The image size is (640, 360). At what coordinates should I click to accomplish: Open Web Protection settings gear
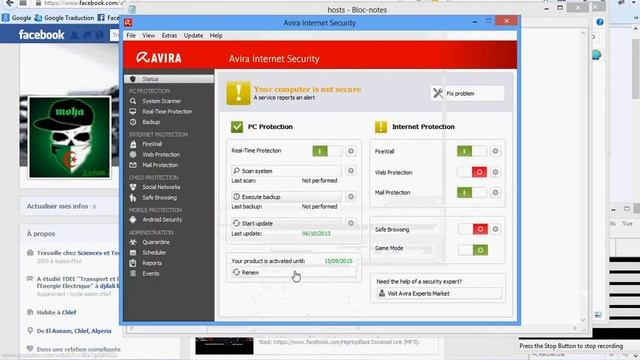point(495,172)
